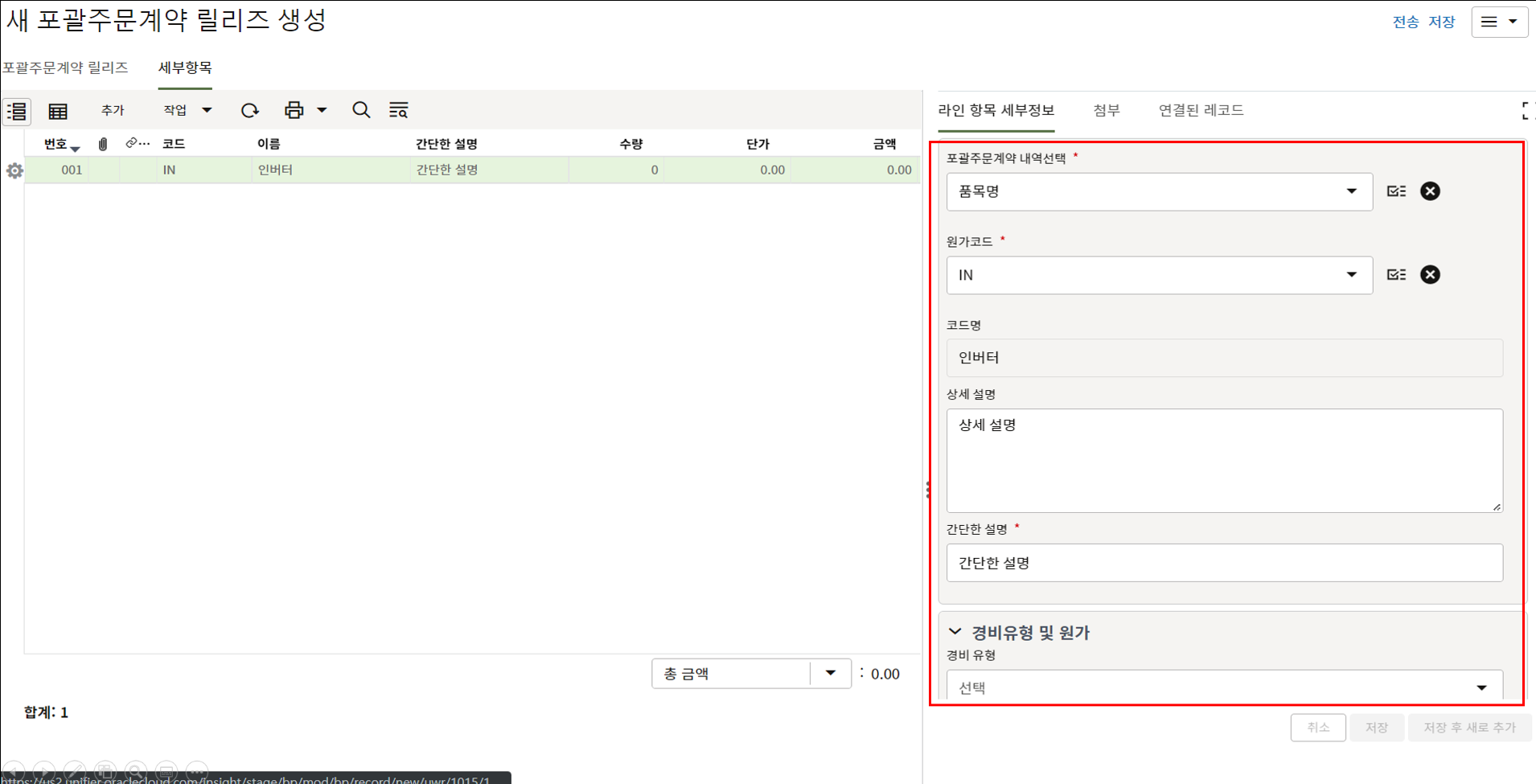Click the gear icon beside row 001

pyautogui.click(x=14, y=170)
